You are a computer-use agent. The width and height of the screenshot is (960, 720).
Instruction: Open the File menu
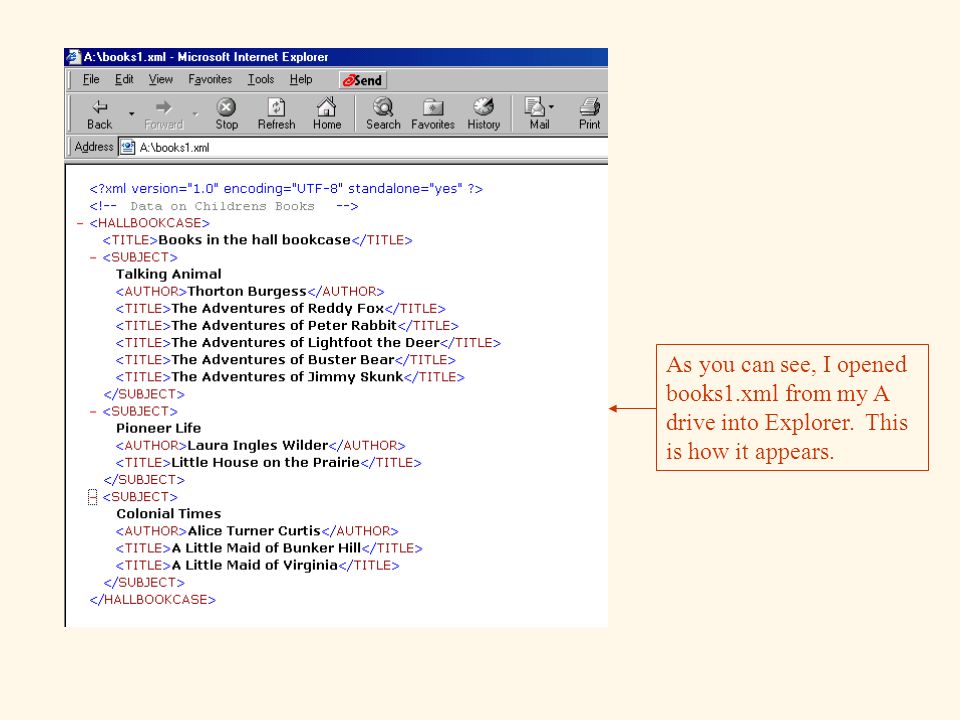click(91, 80)
